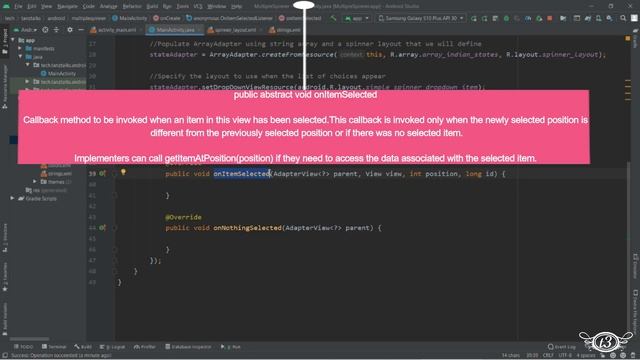Open the Build menu
640x360 pixels.
(x=152, y=6)
